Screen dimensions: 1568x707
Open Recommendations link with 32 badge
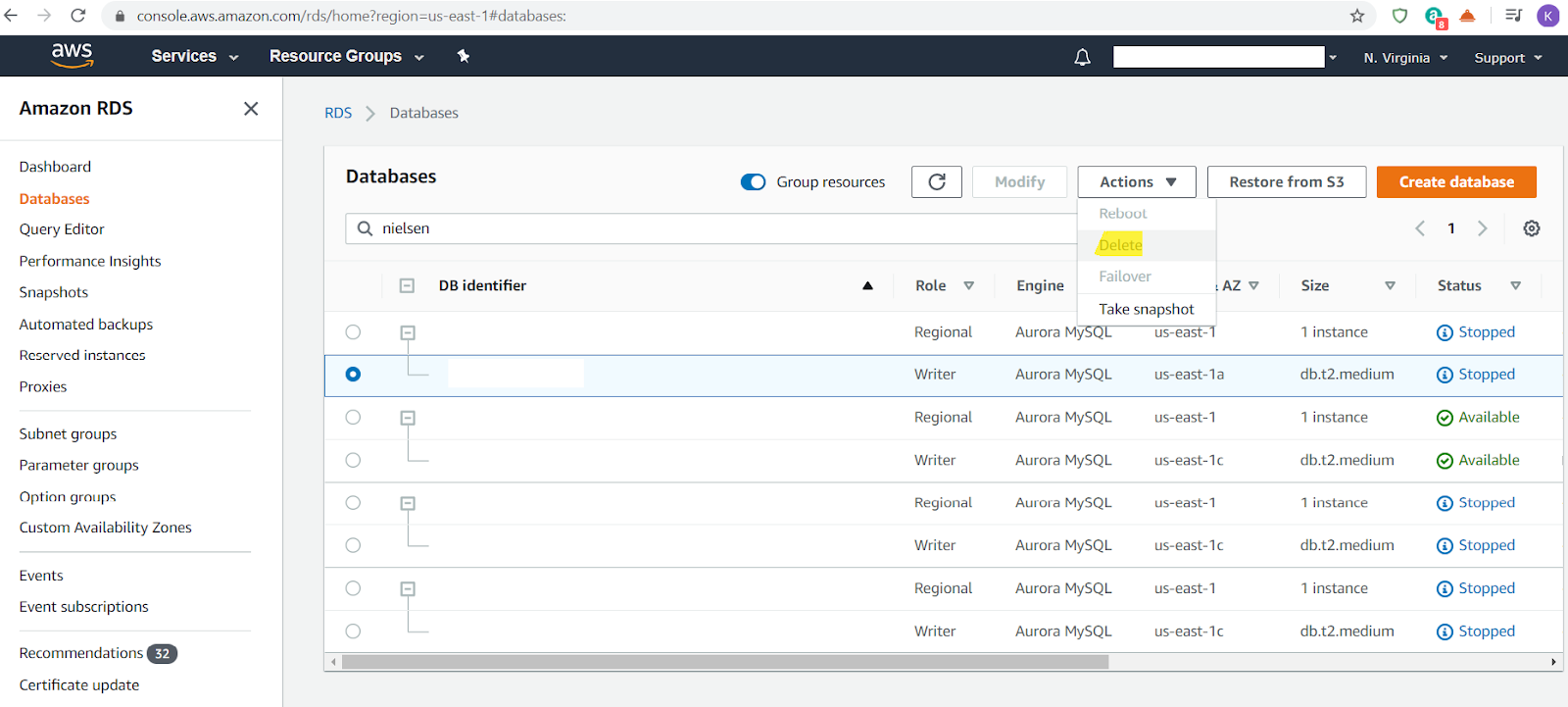tap(97, 653)
